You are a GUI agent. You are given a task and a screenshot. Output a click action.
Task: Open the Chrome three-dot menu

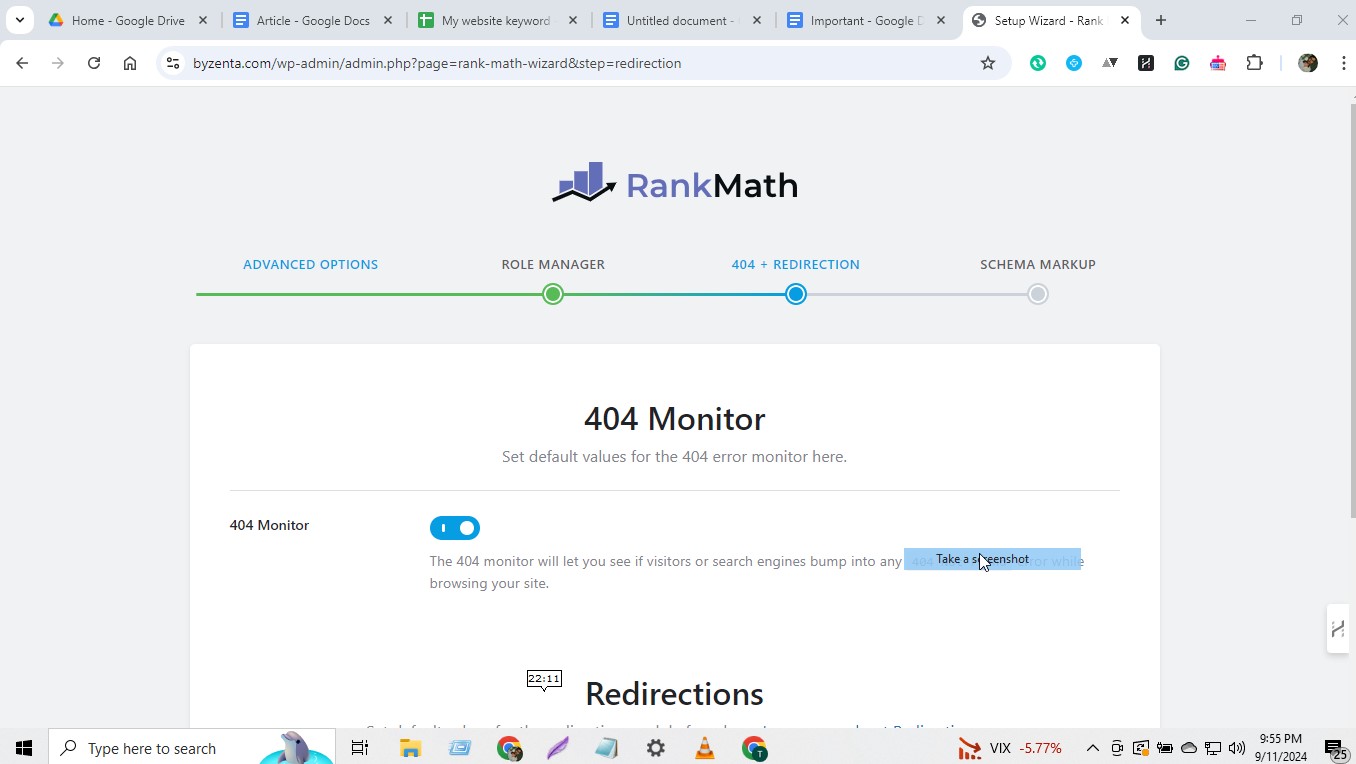click(x=1343, y=63)
